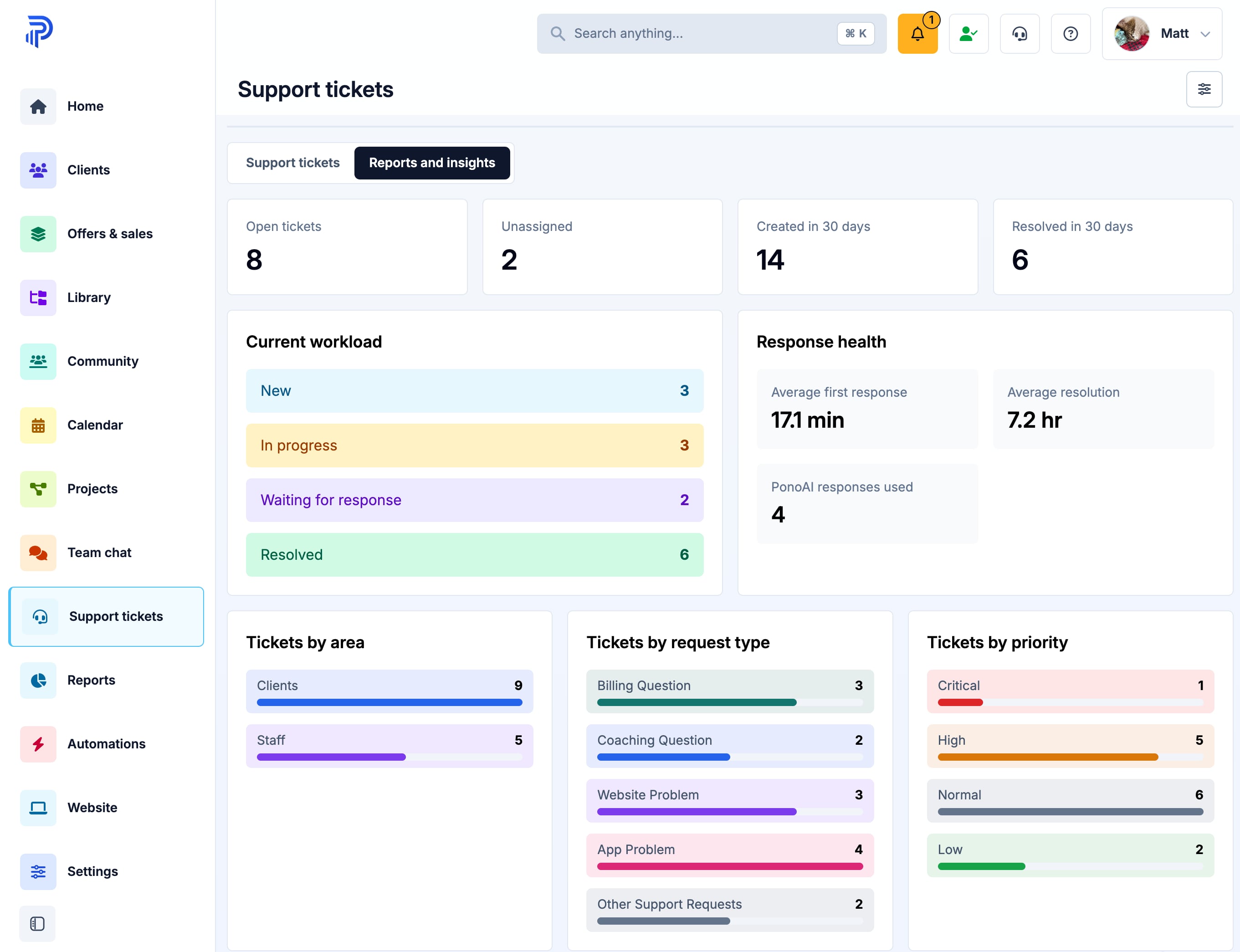Click the High priority row
This screenshot has width=1240, height=952.
(x=1070, y=746)
